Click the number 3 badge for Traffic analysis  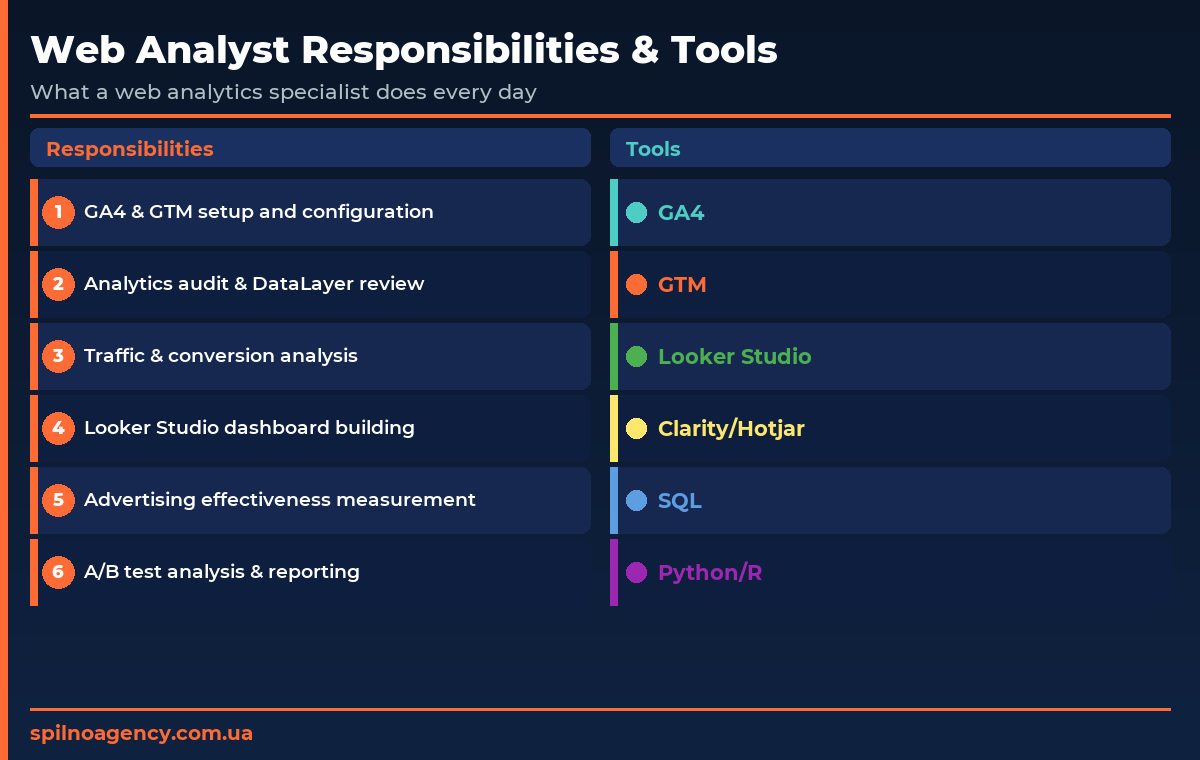click(58, 356)
